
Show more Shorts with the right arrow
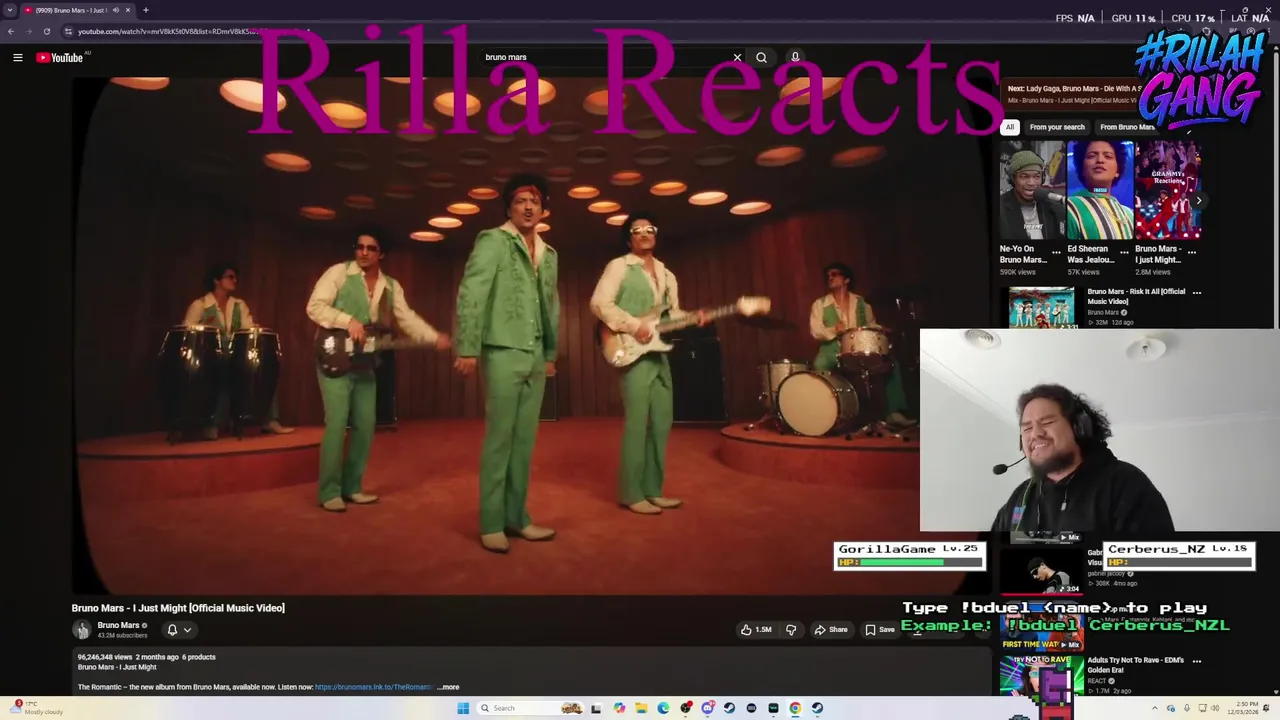(x=1198, y=201)
